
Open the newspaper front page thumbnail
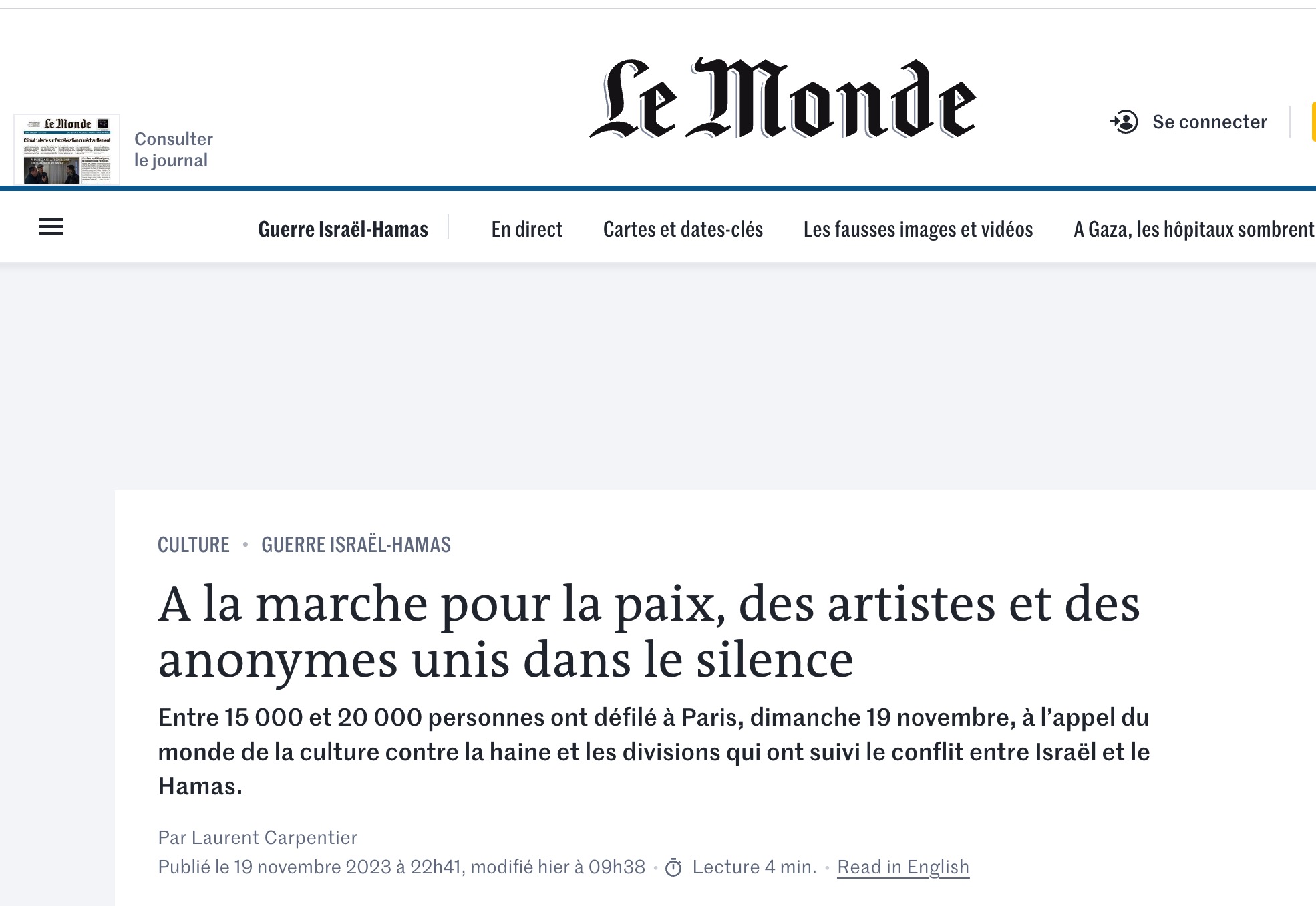pos(67,150)
